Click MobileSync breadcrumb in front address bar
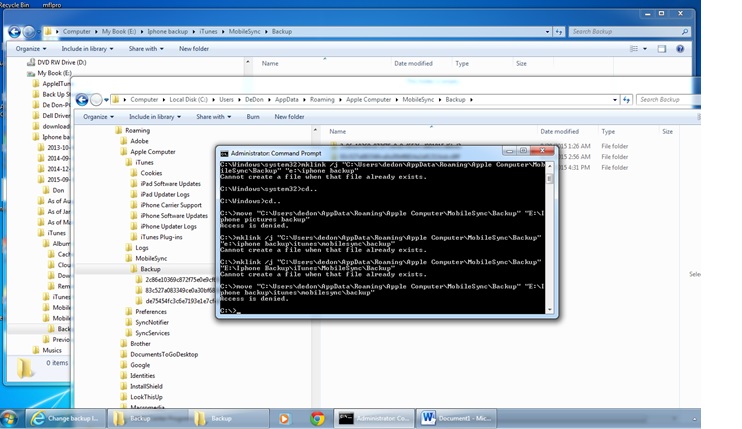 (x=418, y=100)
